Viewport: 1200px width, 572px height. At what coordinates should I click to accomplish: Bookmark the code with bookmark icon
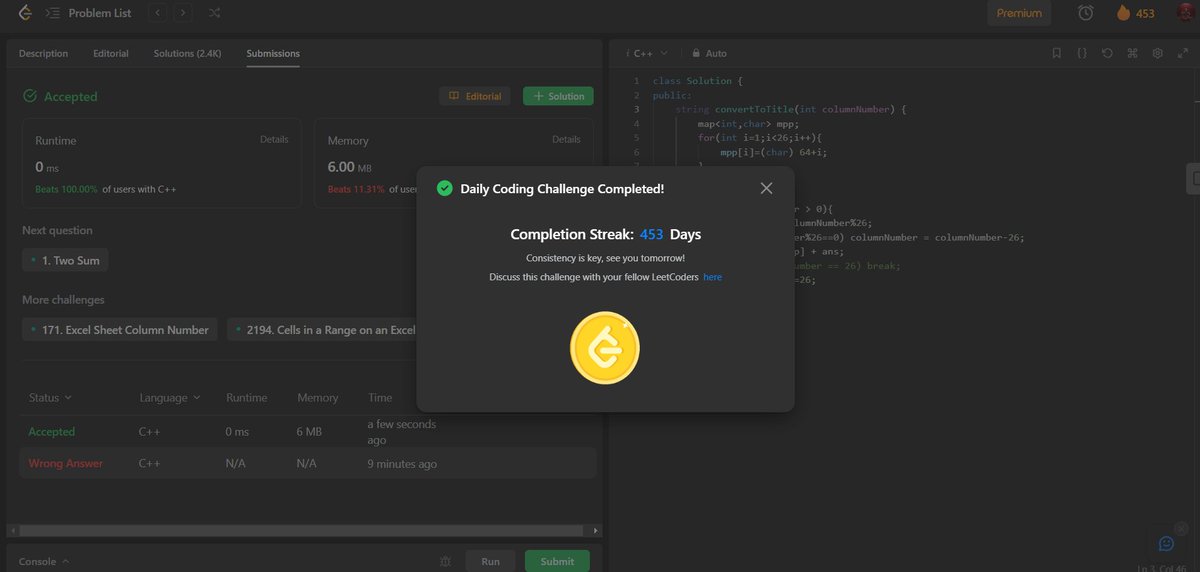tap(1057, 53)
